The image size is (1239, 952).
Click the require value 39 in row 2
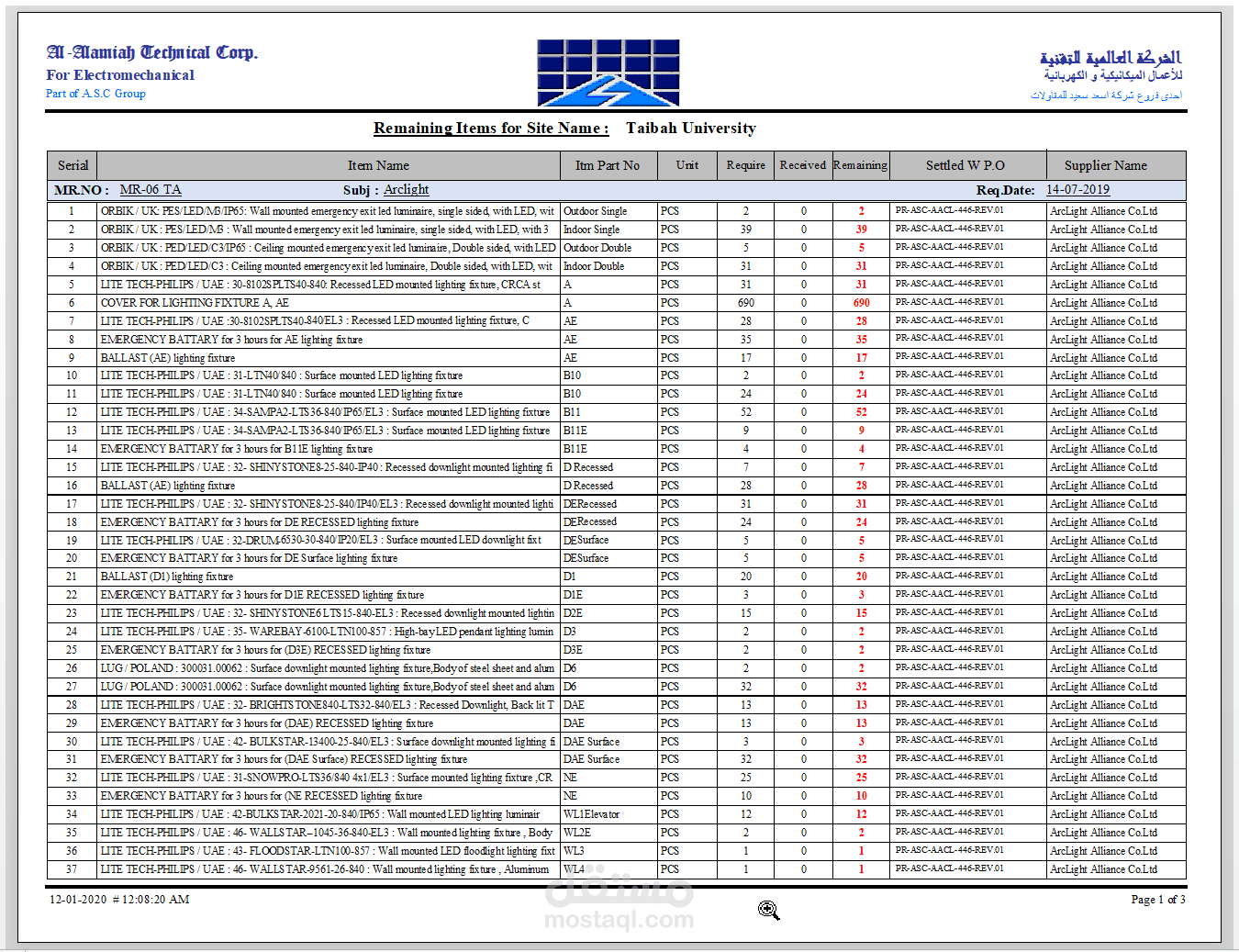click(x=745, y=230)
